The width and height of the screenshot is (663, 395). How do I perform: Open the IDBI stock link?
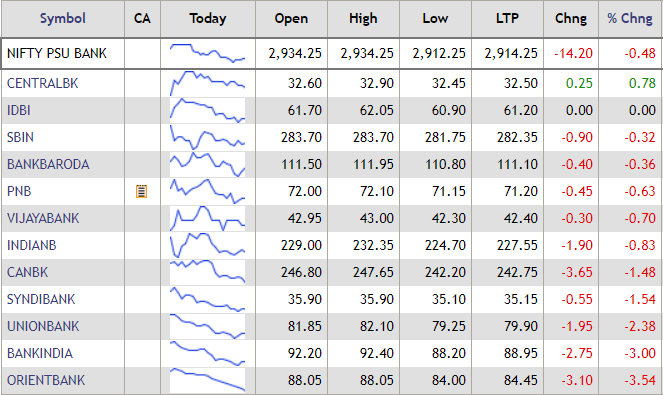(19, 110)
